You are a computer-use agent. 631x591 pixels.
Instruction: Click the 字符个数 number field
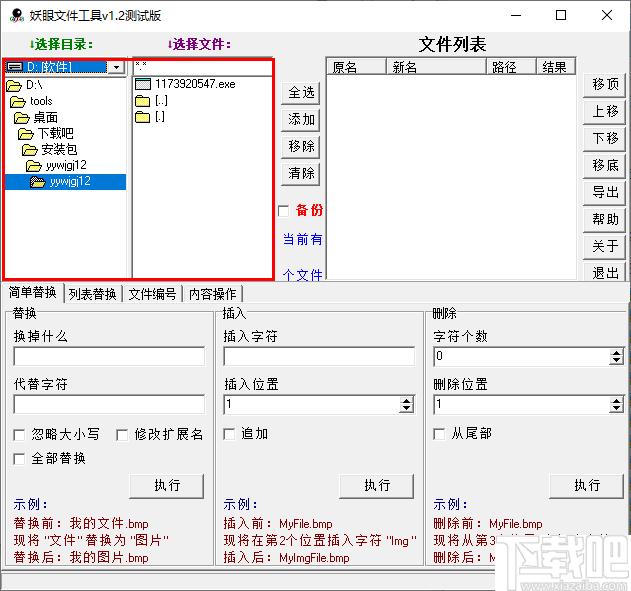[x=522, y=357]
